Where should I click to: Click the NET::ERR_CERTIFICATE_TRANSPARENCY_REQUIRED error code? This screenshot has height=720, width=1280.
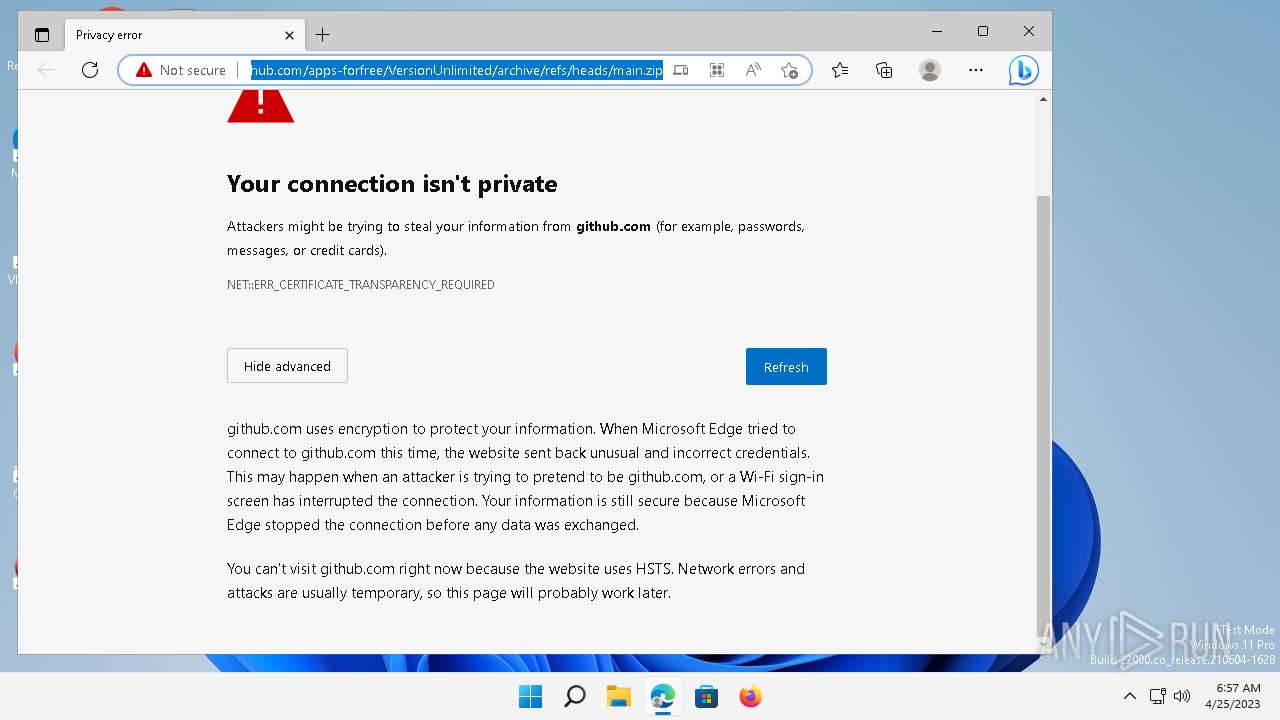tap(361, 285)
